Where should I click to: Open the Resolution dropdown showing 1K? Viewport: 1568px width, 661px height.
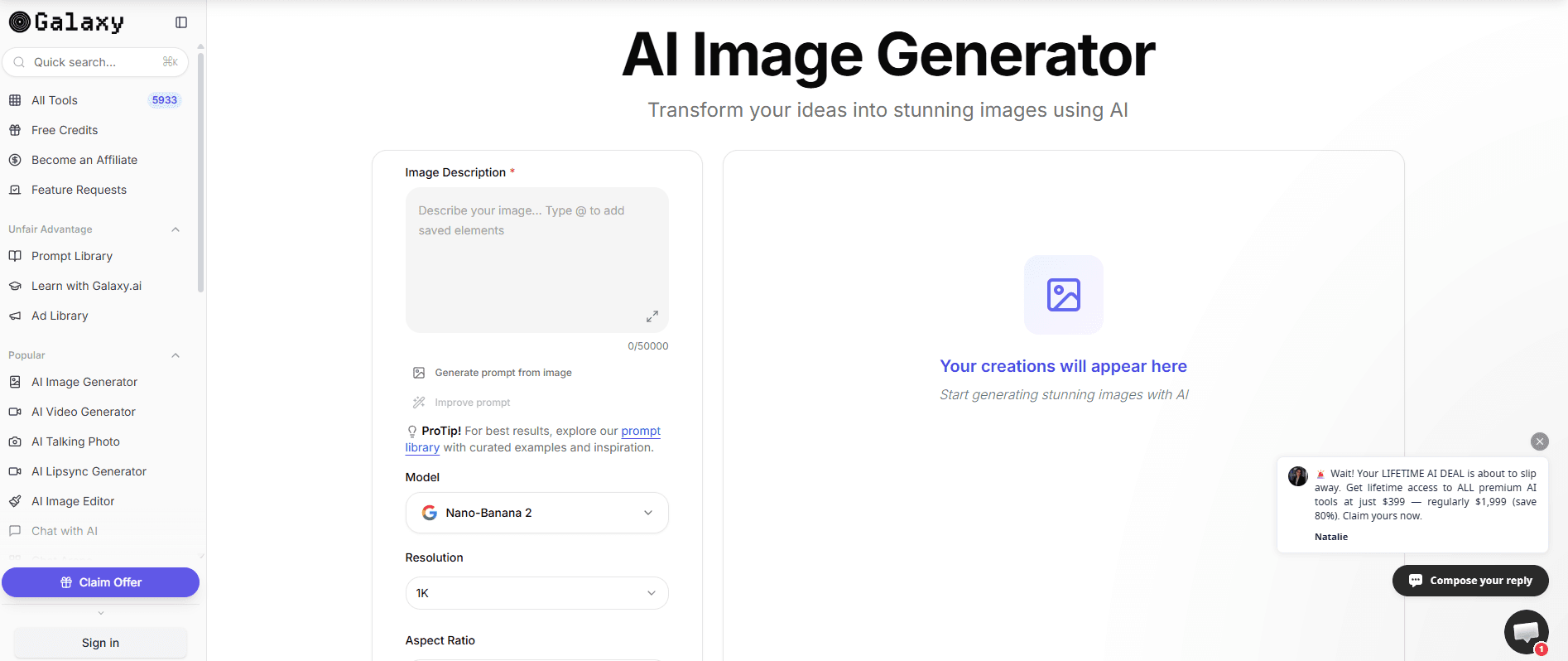click(x=536, y=593)
